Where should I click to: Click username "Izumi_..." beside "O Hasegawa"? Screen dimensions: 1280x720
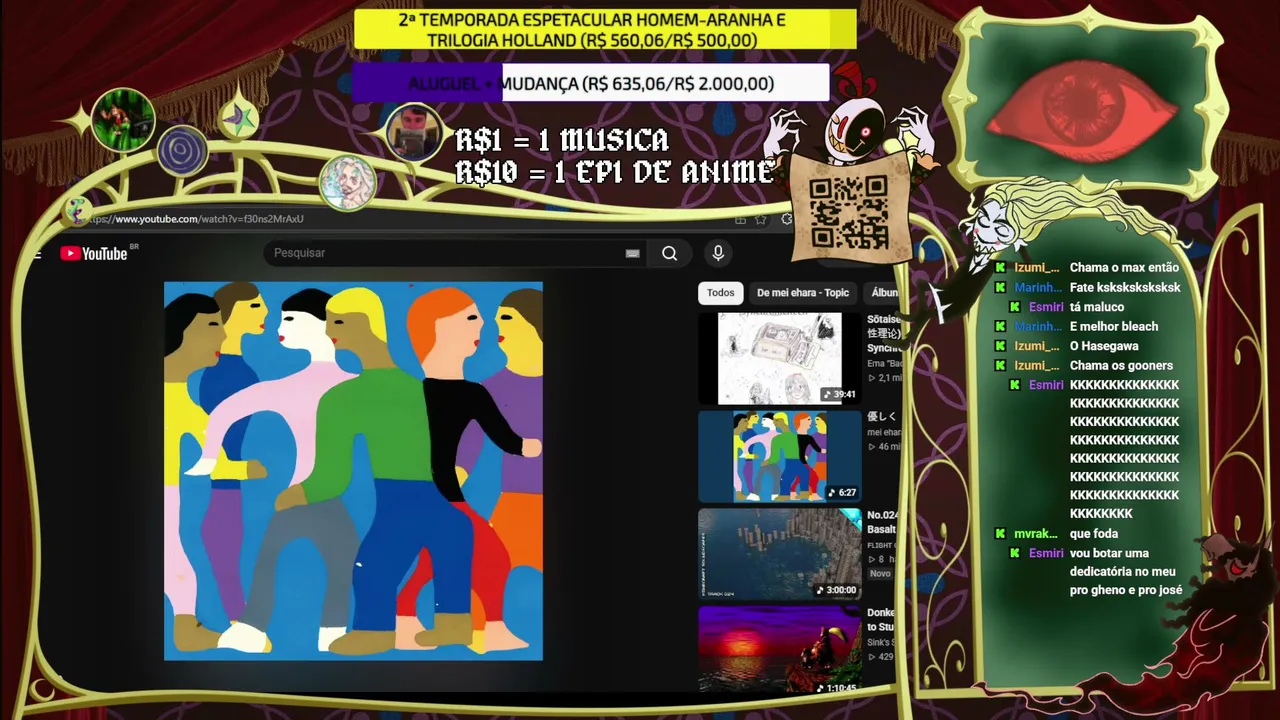[1037, 346]
